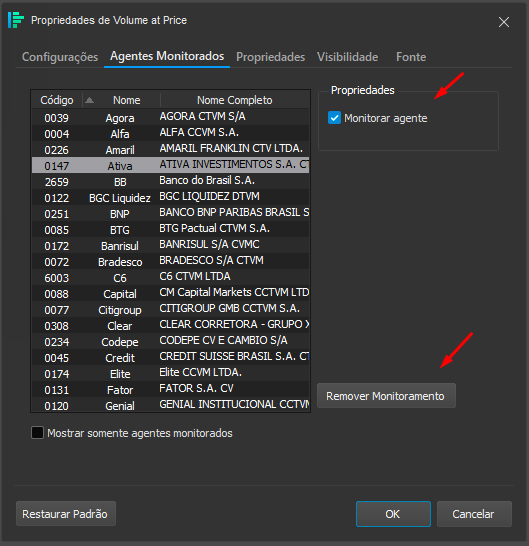Select the Agentes Monitorados tab
Image resolution: width=529 pixels, height=546 pixels.
click(167, 56)
